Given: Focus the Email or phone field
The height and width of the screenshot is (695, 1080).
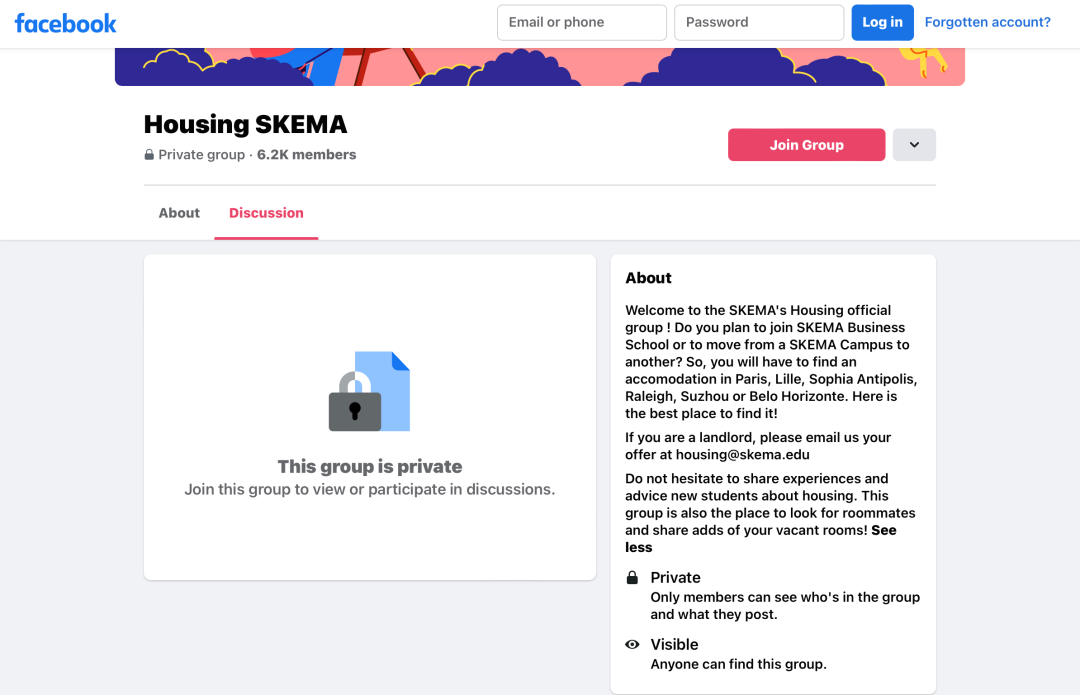Looking at the screenshot, I should pos(582,22).
